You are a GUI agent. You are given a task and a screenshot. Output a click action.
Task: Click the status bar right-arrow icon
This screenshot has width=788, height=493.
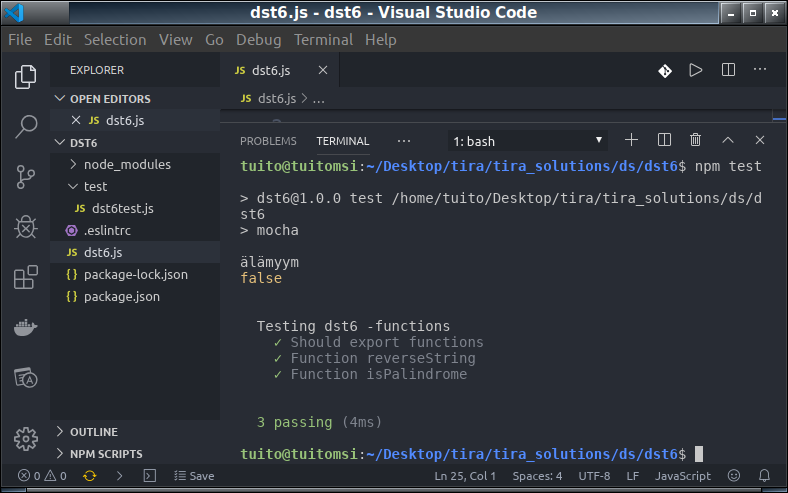tap(120, 476)
